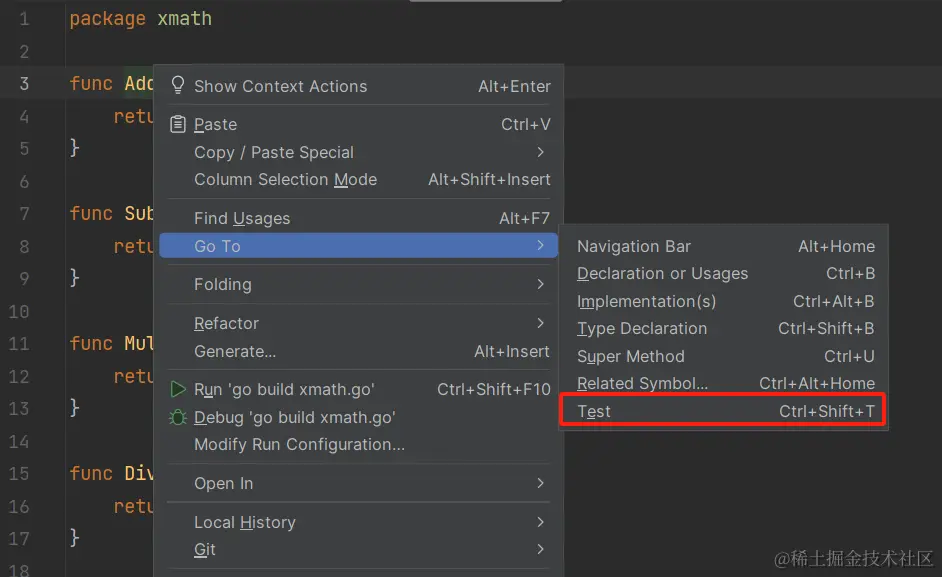Image resolution: width=942 pixels, height=577 pixels.
Task: Click the lightbulb Show Context Actions icon
Action: tap(178, 86)
